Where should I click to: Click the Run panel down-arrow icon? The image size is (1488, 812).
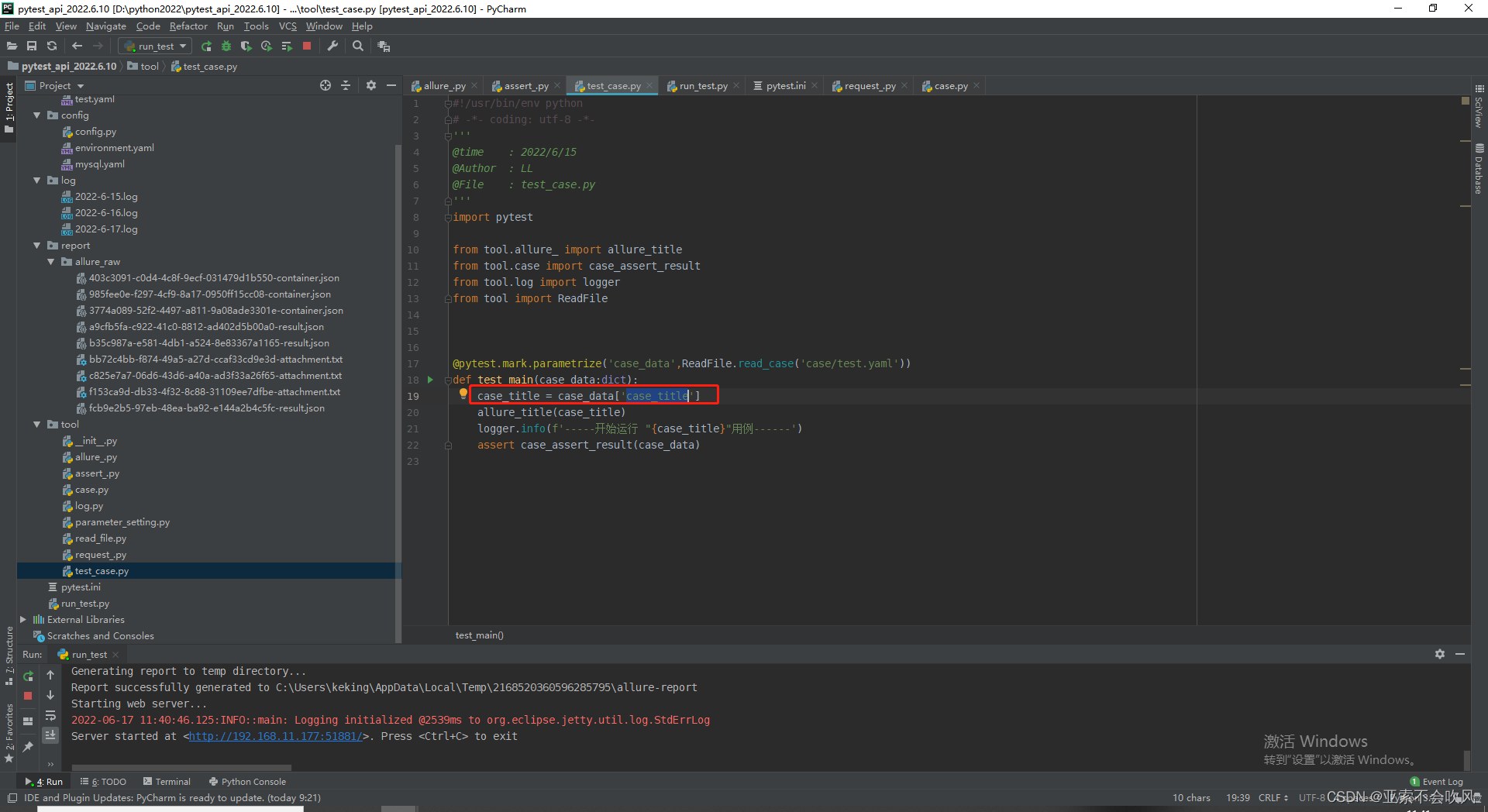pyautogui.click(x=50, y=695)
